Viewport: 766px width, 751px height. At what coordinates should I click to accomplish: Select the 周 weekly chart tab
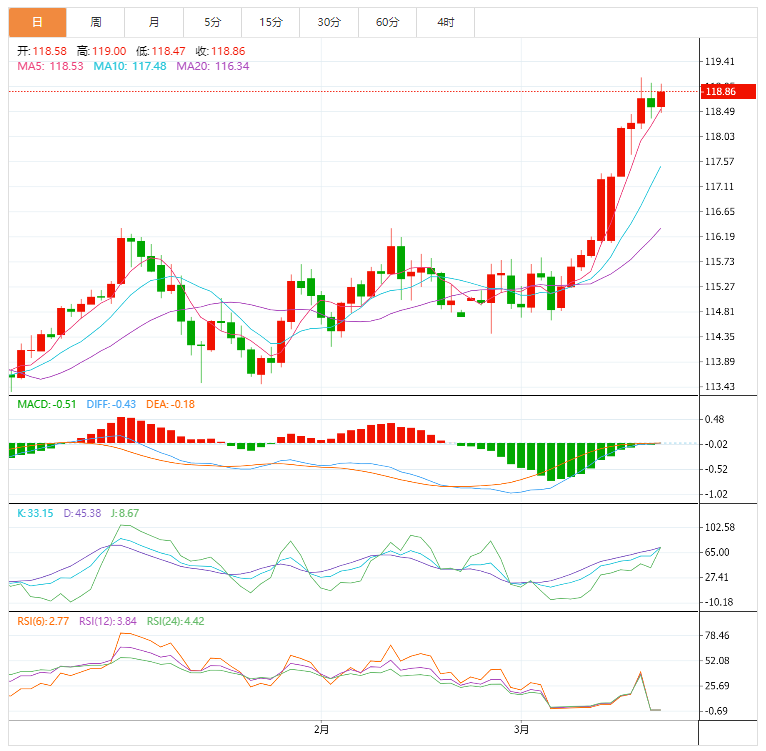point(95,21)
